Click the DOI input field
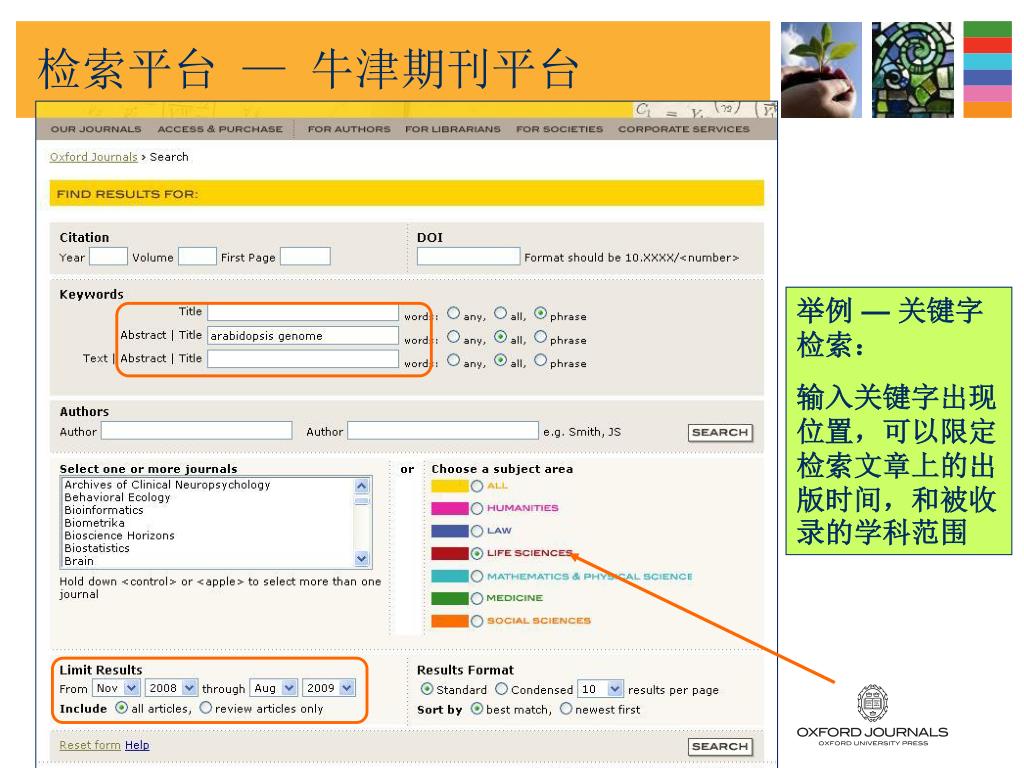The width and height of the screenshot is (1024, 768). [468, 256]
